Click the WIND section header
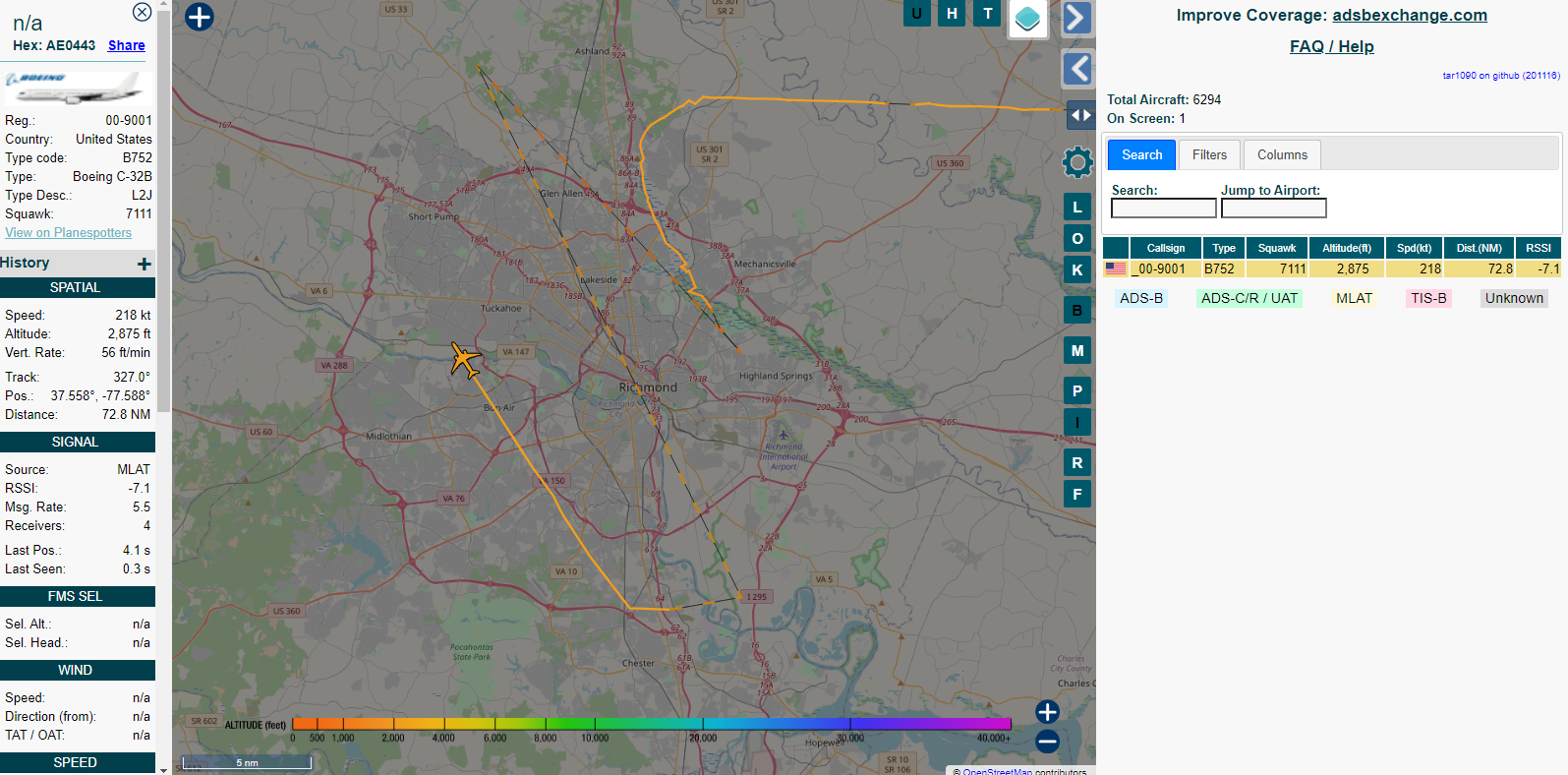The height and width of the screenshot is (775, 1568). 77,670
